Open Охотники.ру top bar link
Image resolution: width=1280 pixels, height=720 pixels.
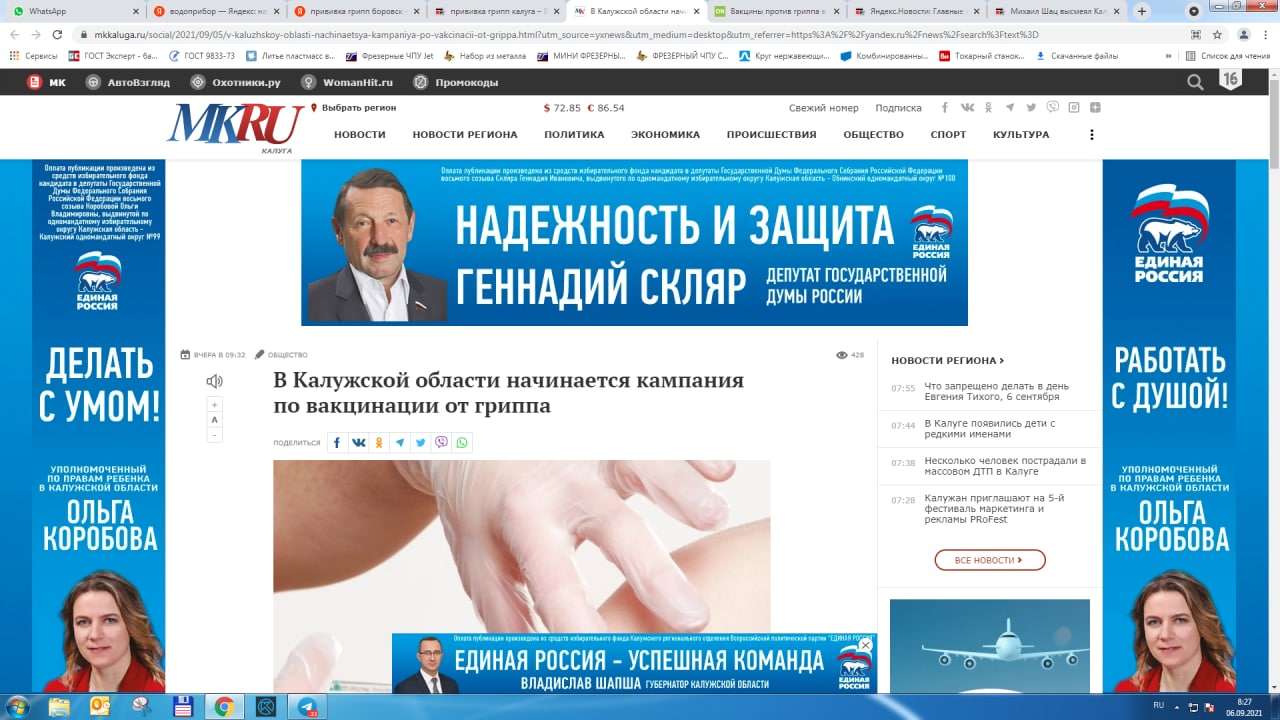(235, 82)
